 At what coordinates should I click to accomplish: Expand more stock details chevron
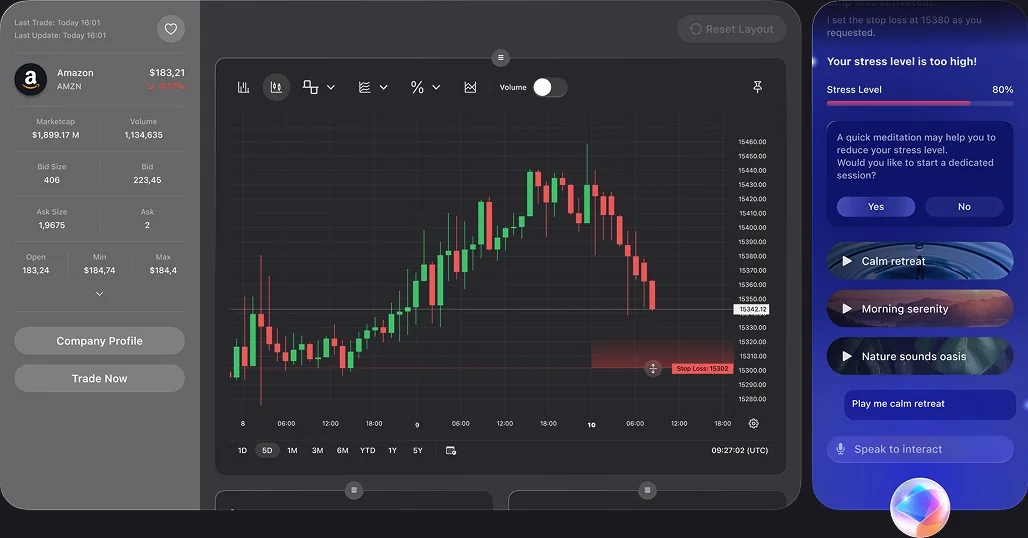[100, 294]
